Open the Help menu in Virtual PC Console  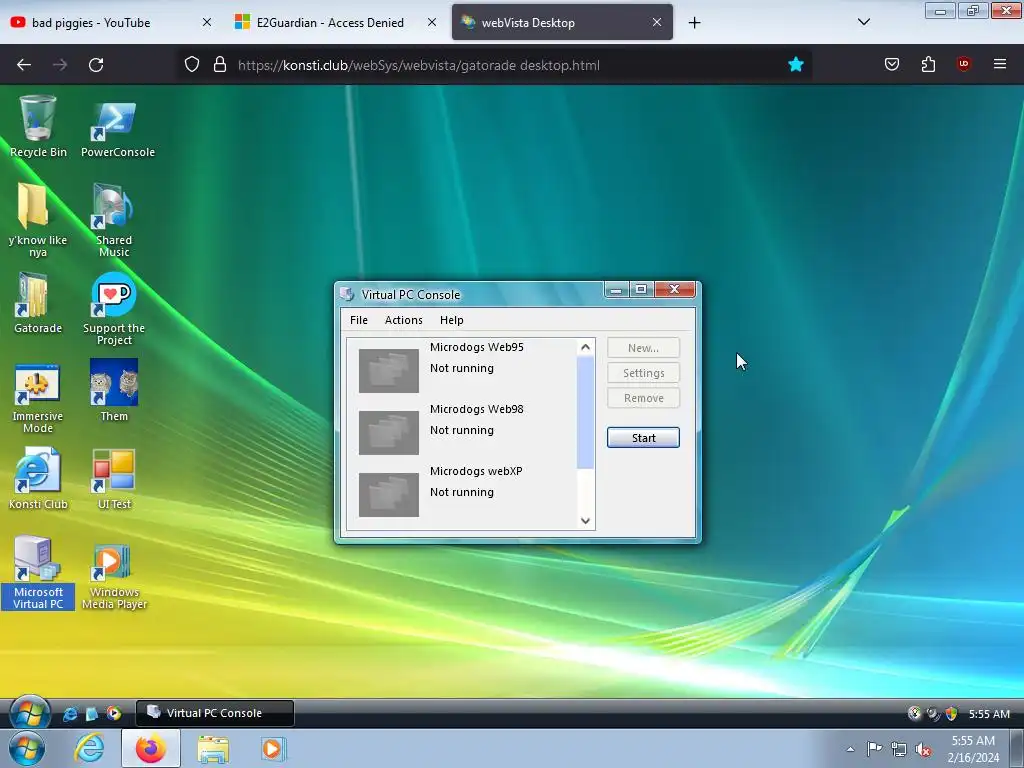pos(451,320)
